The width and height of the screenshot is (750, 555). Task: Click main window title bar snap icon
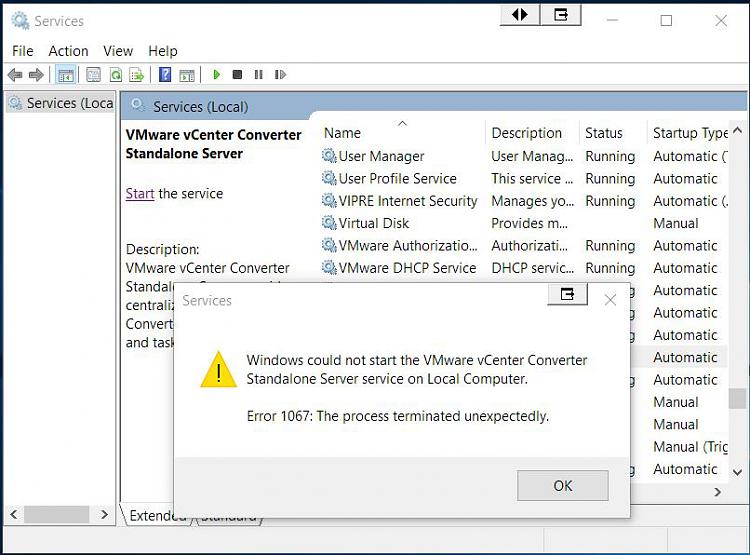pos(561,15)
